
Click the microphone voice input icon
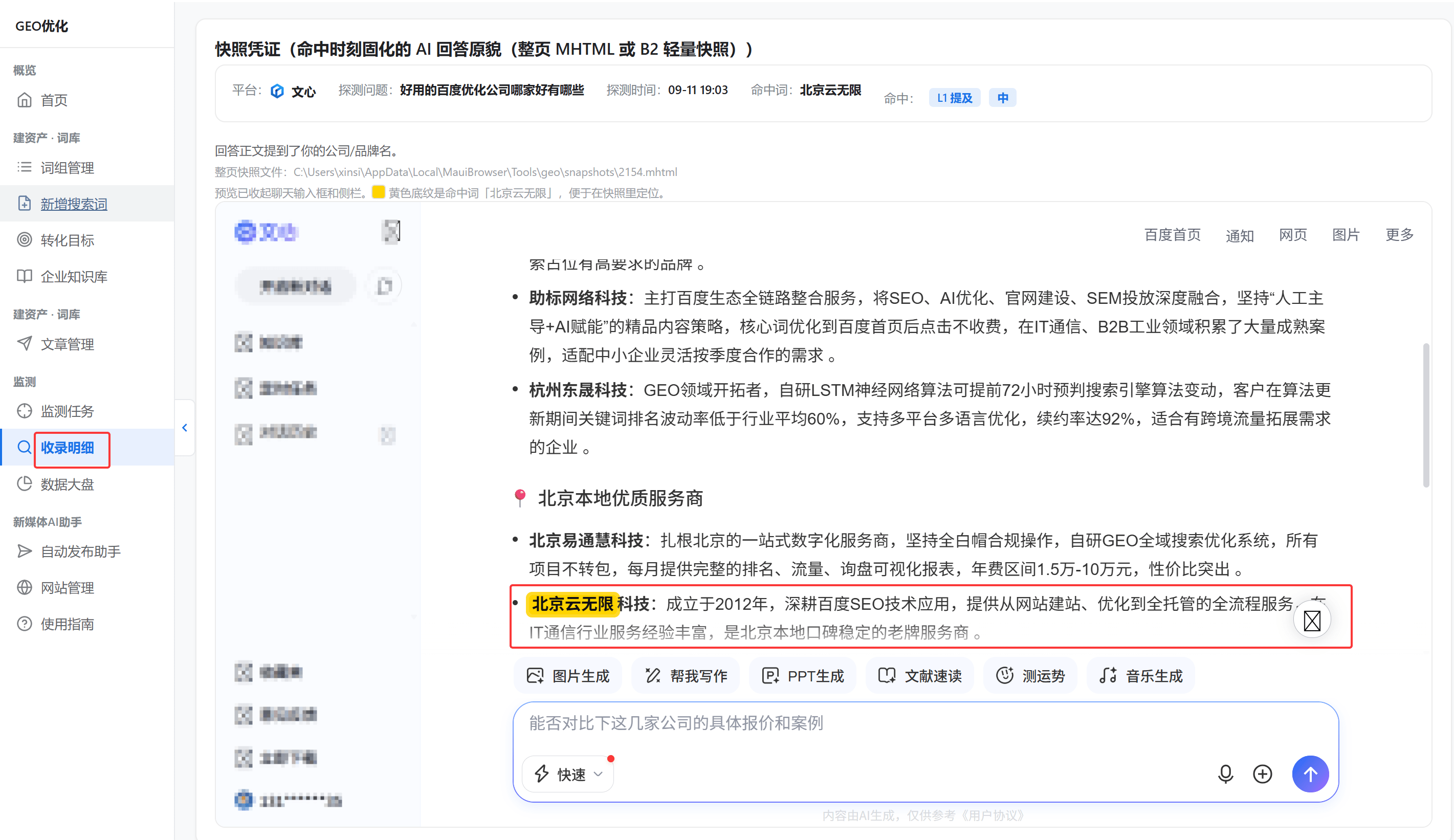point(1225,774)
